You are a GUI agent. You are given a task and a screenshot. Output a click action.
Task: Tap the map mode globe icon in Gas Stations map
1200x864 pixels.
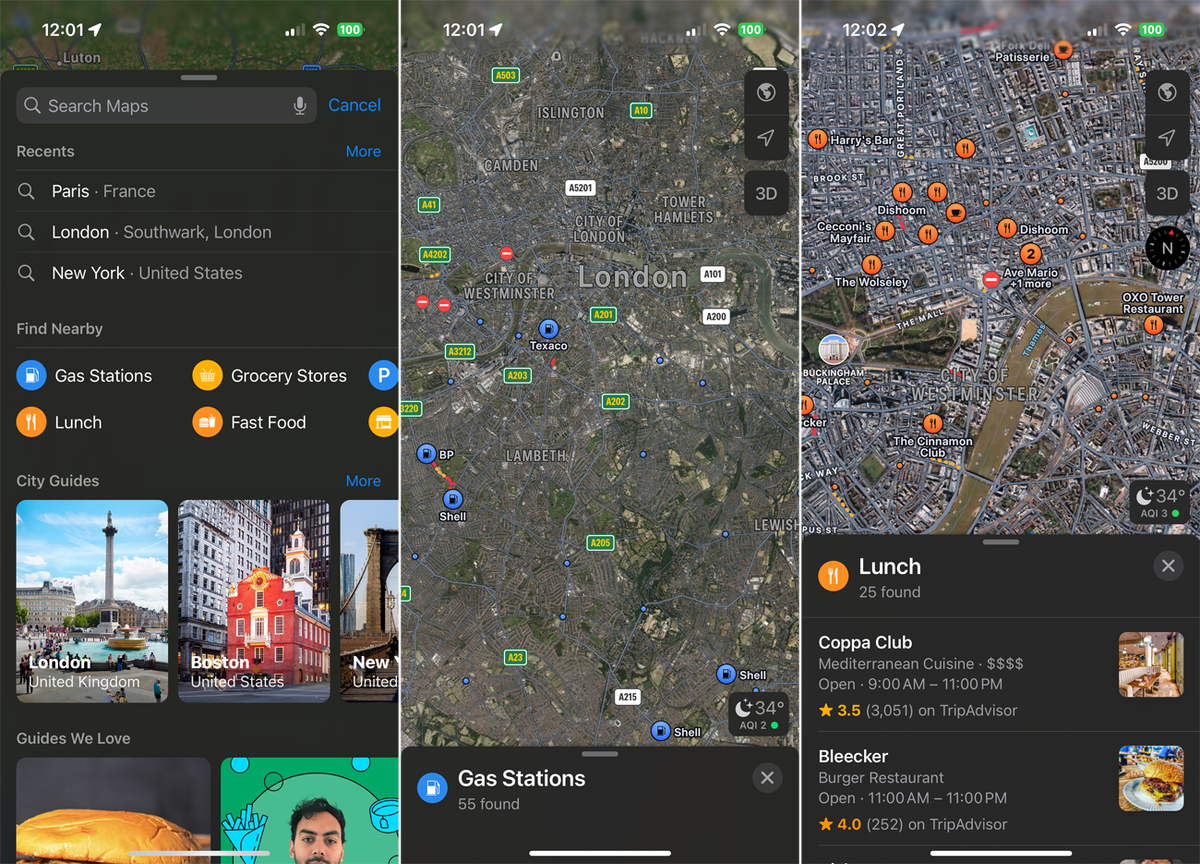click(766, 93)
